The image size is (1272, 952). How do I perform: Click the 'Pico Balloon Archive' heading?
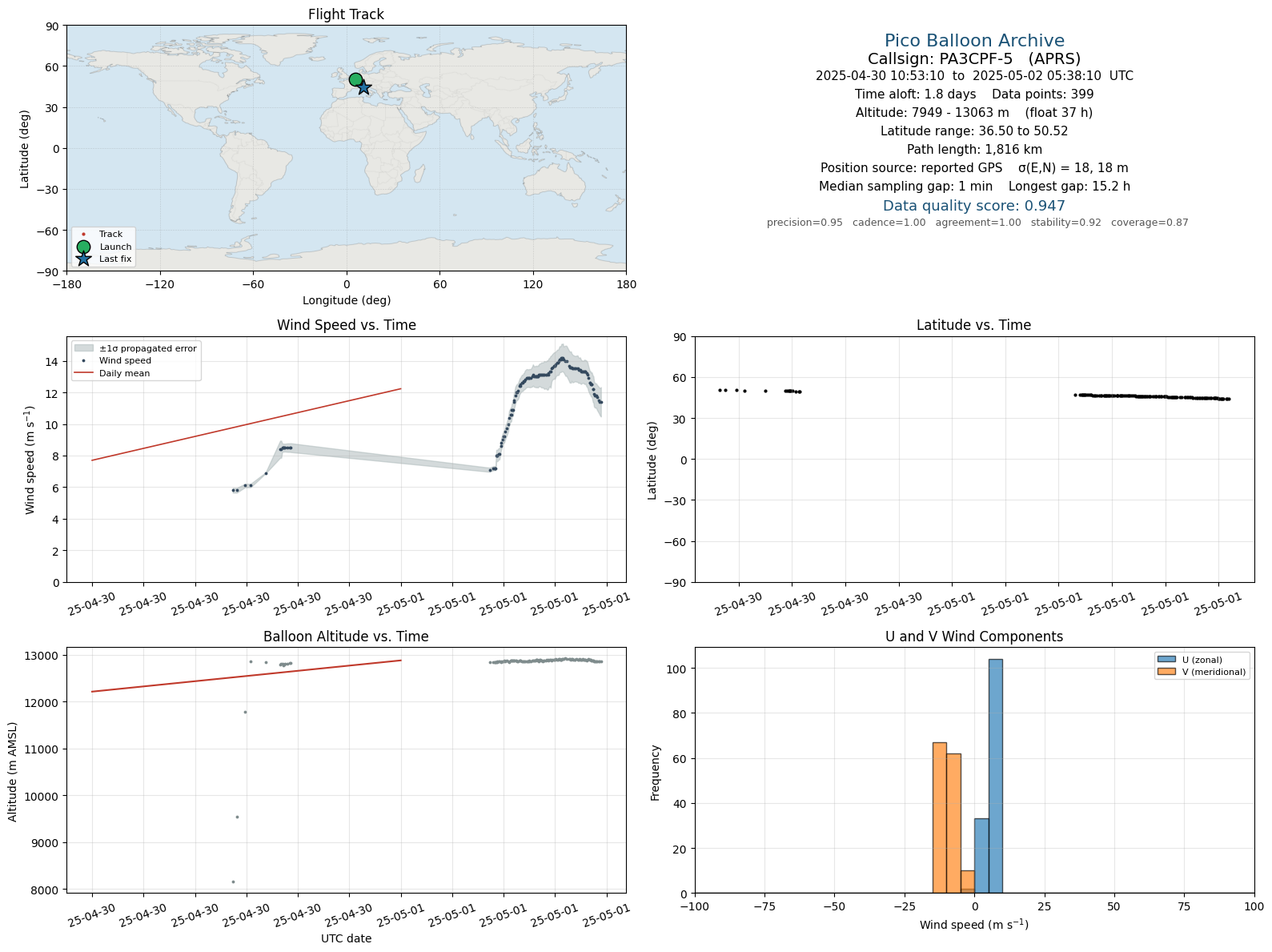tap(974, 41)
